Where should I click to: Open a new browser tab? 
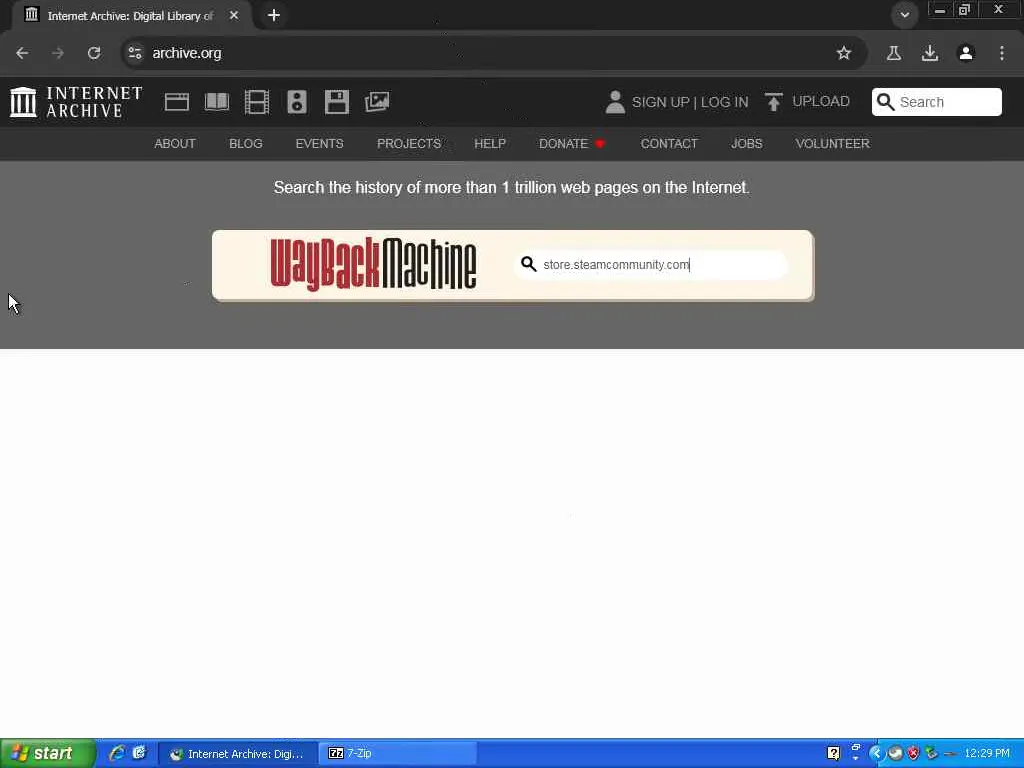click(274, 15)
